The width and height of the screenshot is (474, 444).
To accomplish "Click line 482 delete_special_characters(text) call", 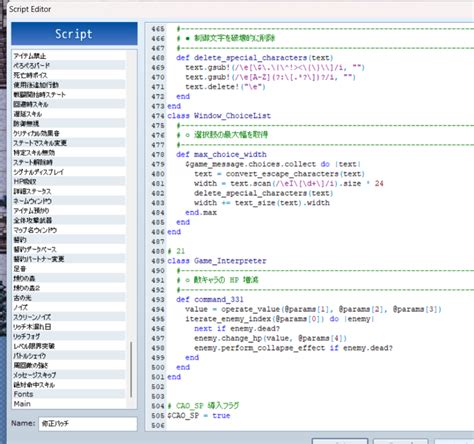I will click(x=264, y=193).
